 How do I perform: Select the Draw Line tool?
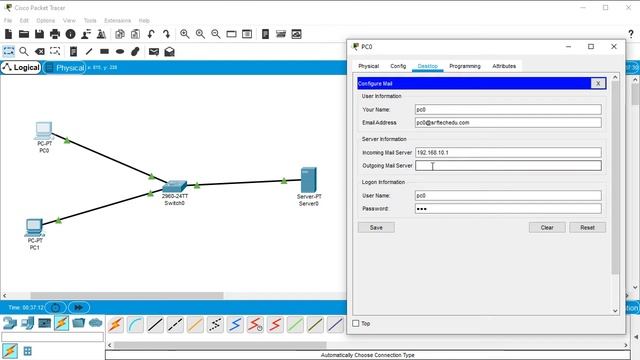coord(89,51)
